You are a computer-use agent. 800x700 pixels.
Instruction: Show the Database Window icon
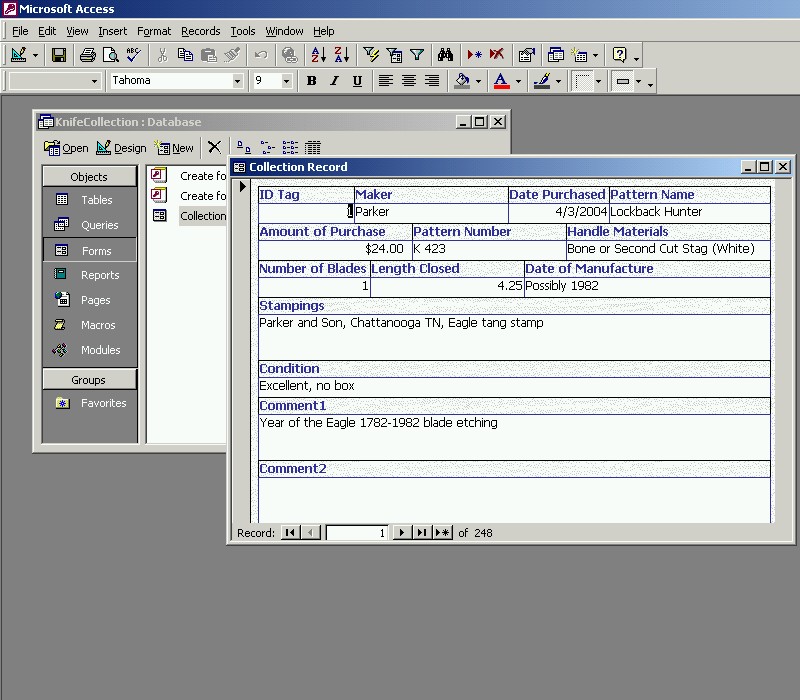(555, 55)
